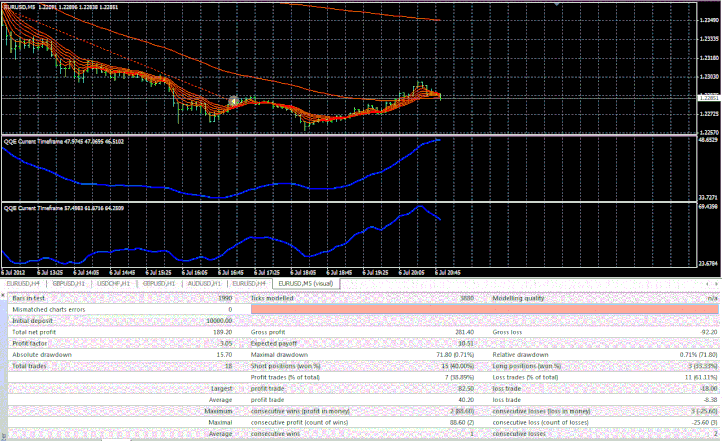722x441 pixels.
Task: Switch to the AUDUSD,H1 chart tab
Action: coord(204,284)
